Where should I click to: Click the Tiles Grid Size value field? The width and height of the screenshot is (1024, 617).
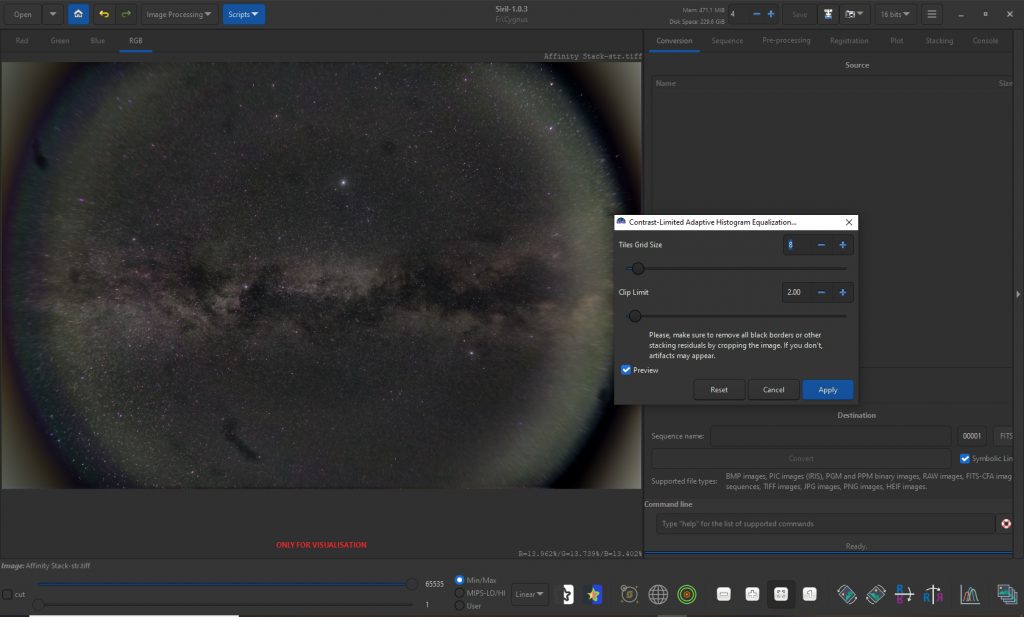[797, 245]
